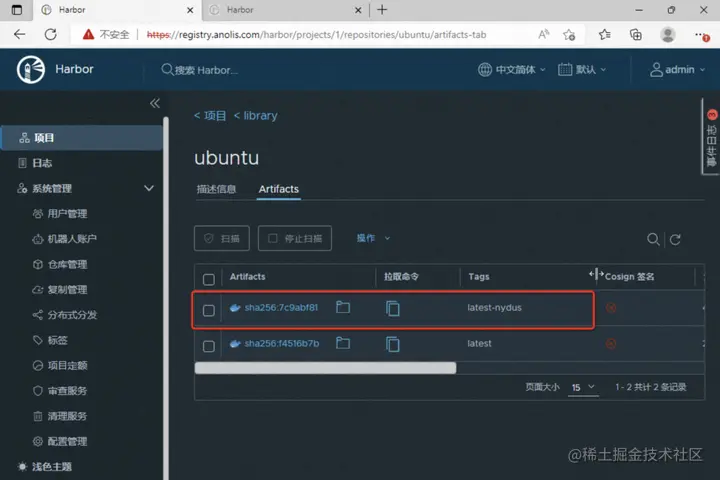Collapse the sidebar with double chevron
The image size is (720, 480).
(155, 103)
